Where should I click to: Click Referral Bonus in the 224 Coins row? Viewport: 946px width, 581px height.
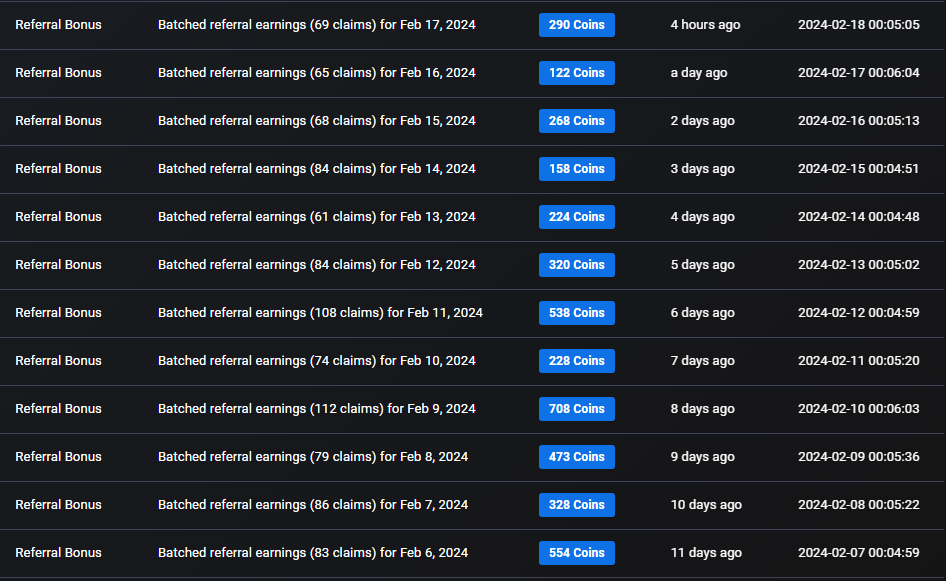pos(59,217)
